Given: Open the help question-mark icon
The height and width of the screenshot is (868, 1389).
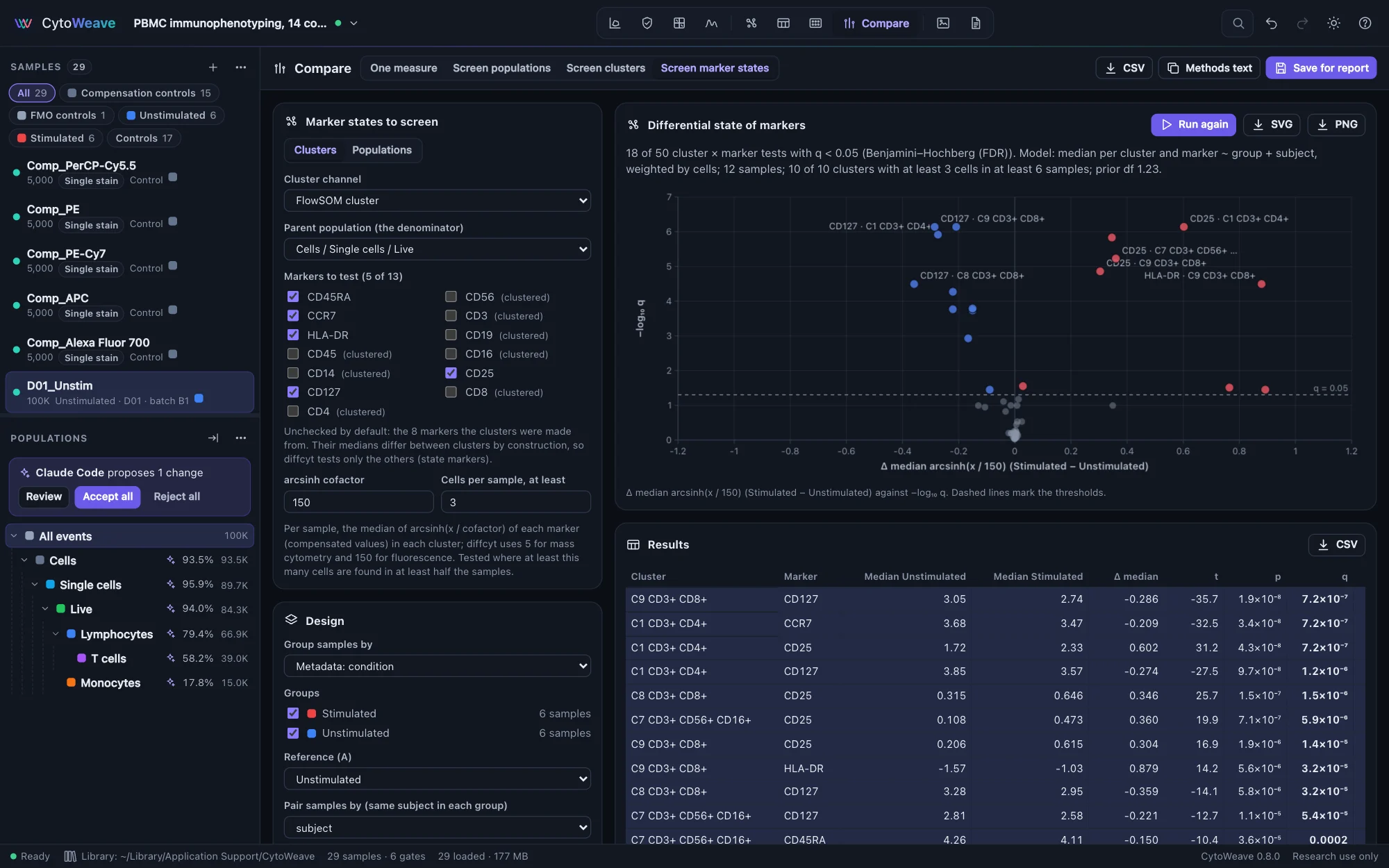Looking at the screenshot, I should point(1365,23).
